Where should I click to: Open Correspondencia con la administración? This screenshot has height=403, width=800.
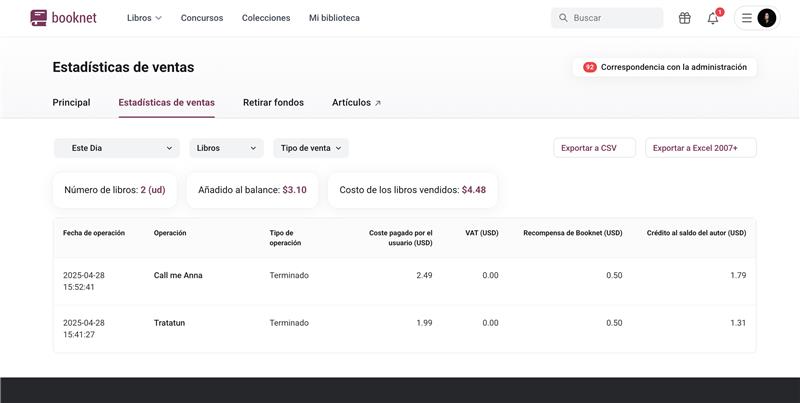point(673,67)
